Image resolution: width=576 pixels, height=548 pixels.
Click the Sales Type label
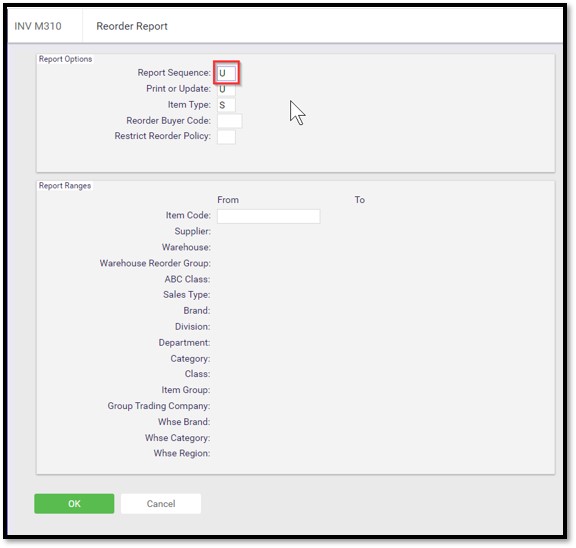tap(187, 295)
